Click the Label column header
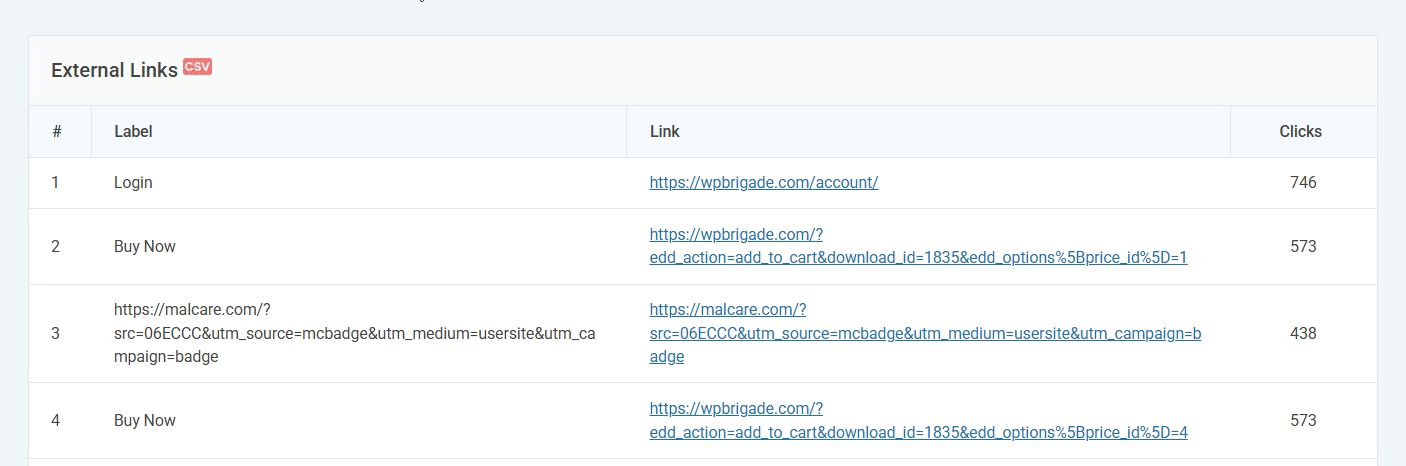The image size is (1406, 466). click(x=133, y=132)
